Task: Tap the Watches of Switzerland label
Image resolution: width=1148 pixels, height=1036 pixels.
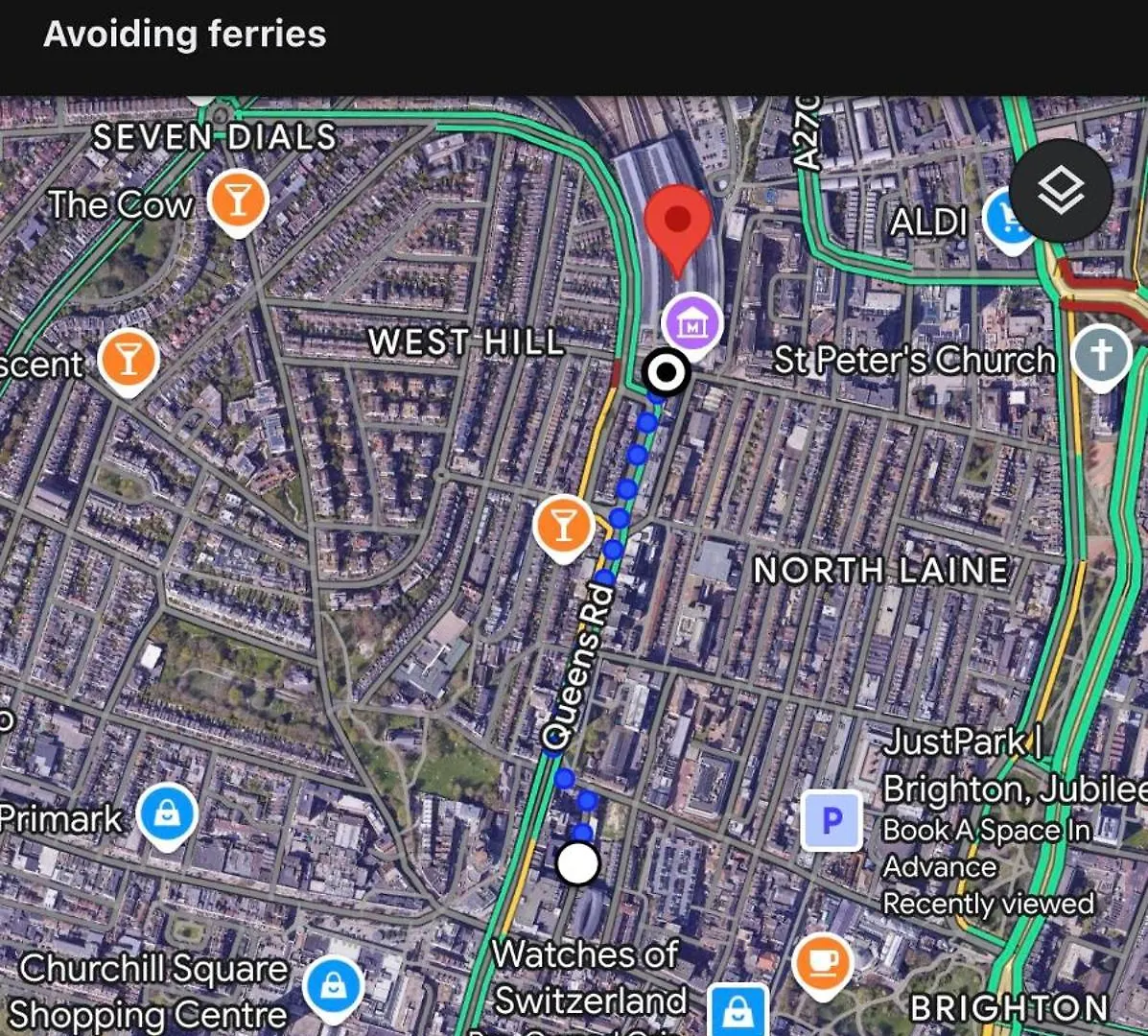Action: point(590,977)
